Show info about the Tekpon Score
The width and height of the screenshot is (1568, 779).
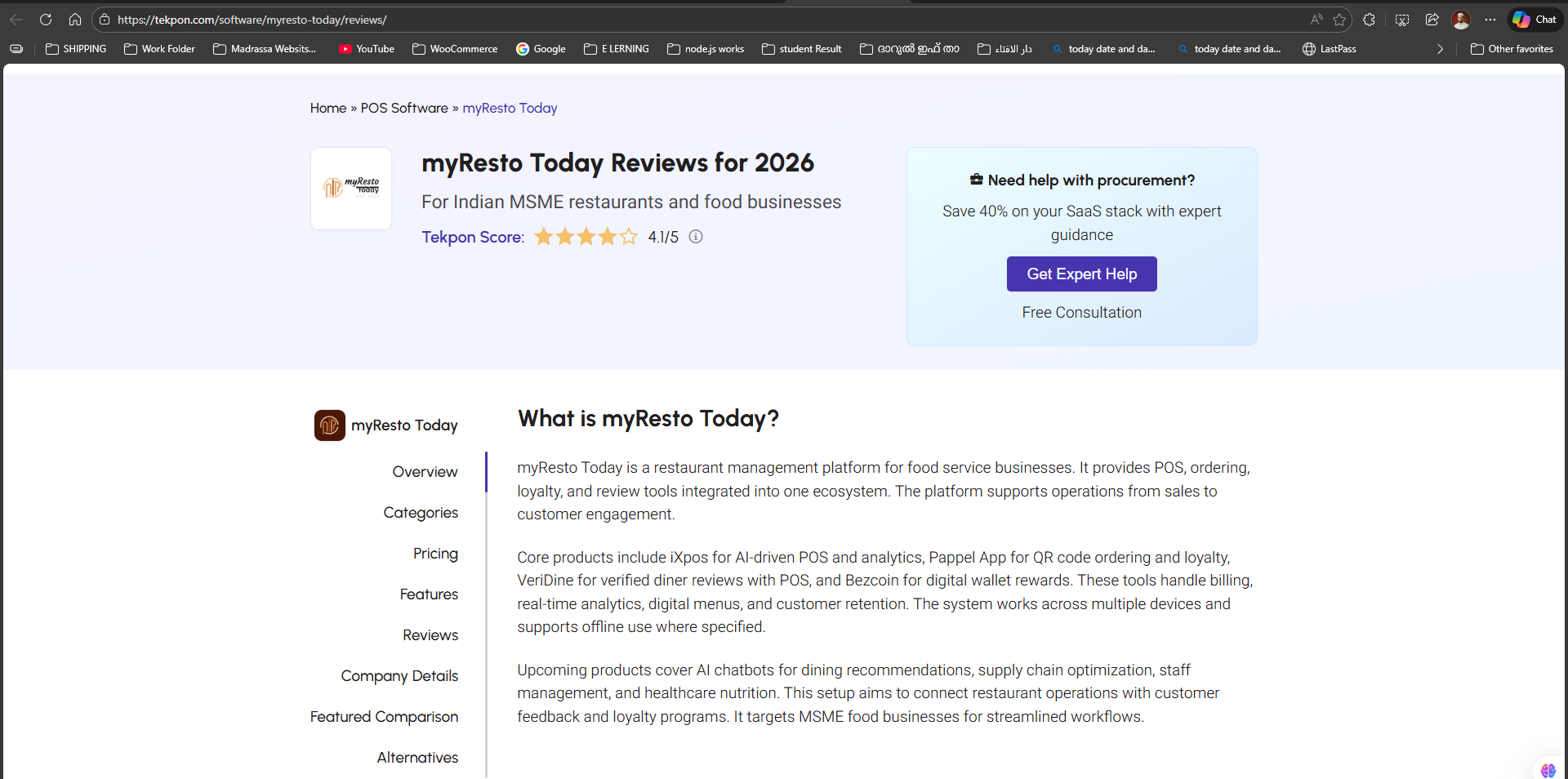696,237
